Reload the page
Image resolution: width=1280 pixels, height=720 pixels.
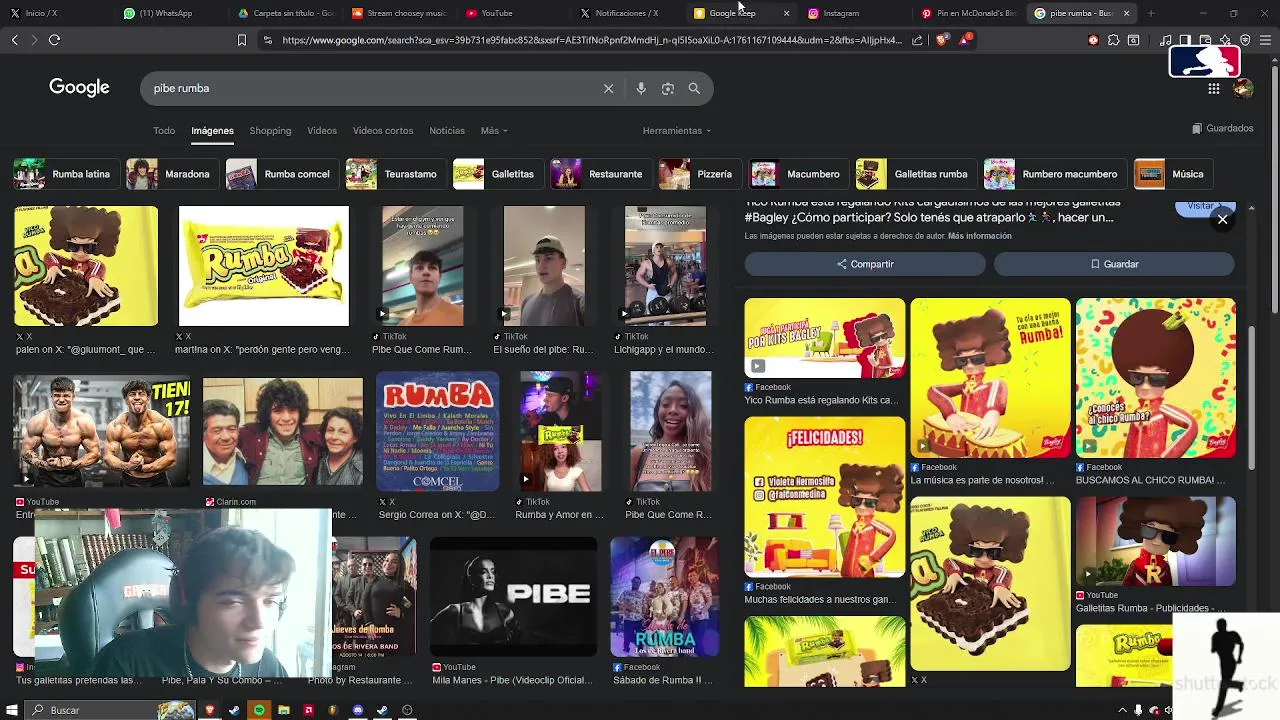point(54,40)
